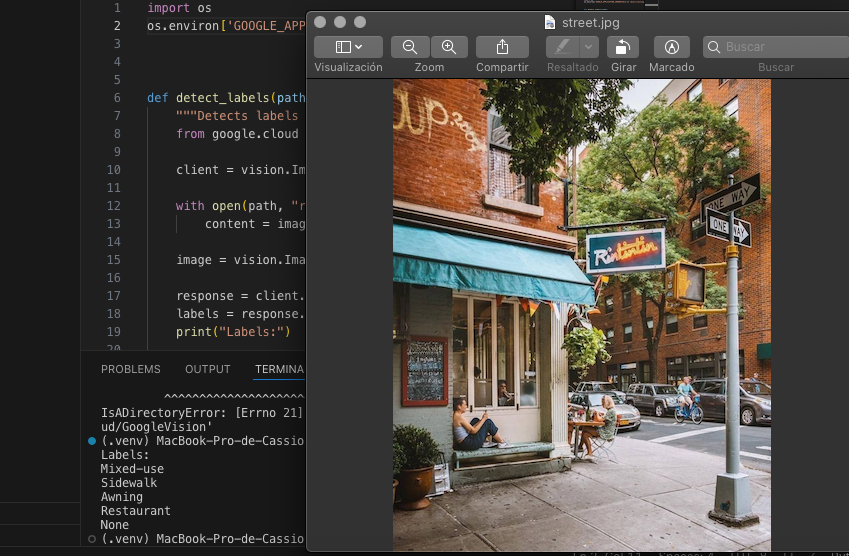Rotate the image with the Girar button
This screenshot has width=849, height=556.
(623, 47)
